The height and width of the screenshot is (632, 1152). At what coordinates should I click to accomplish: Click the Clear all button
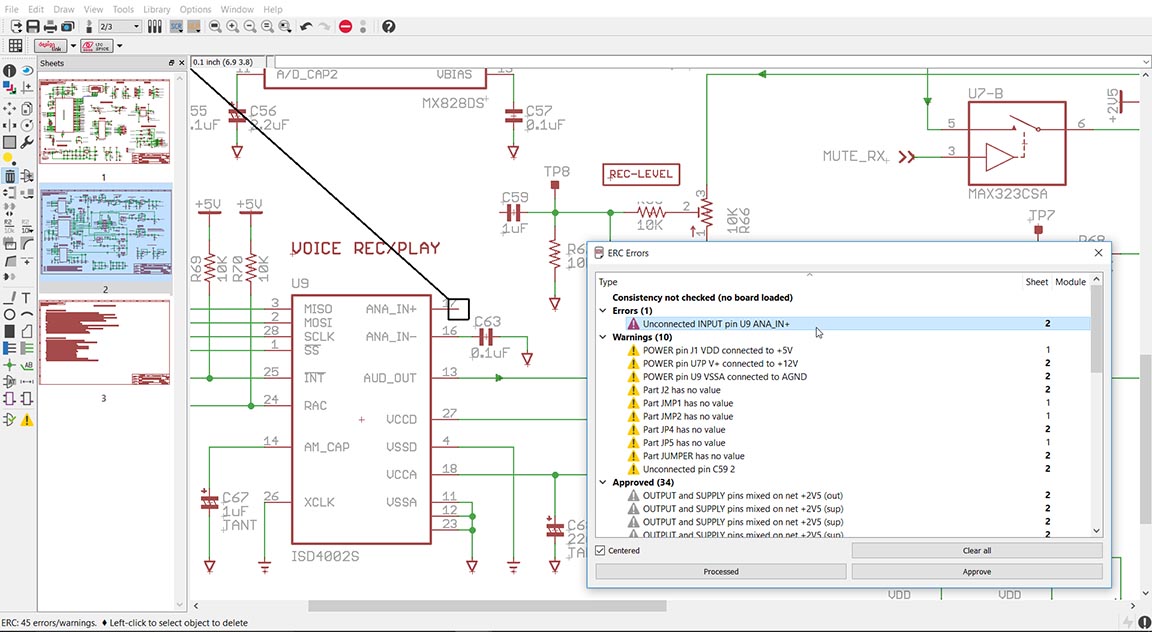(x=976, y=551)
